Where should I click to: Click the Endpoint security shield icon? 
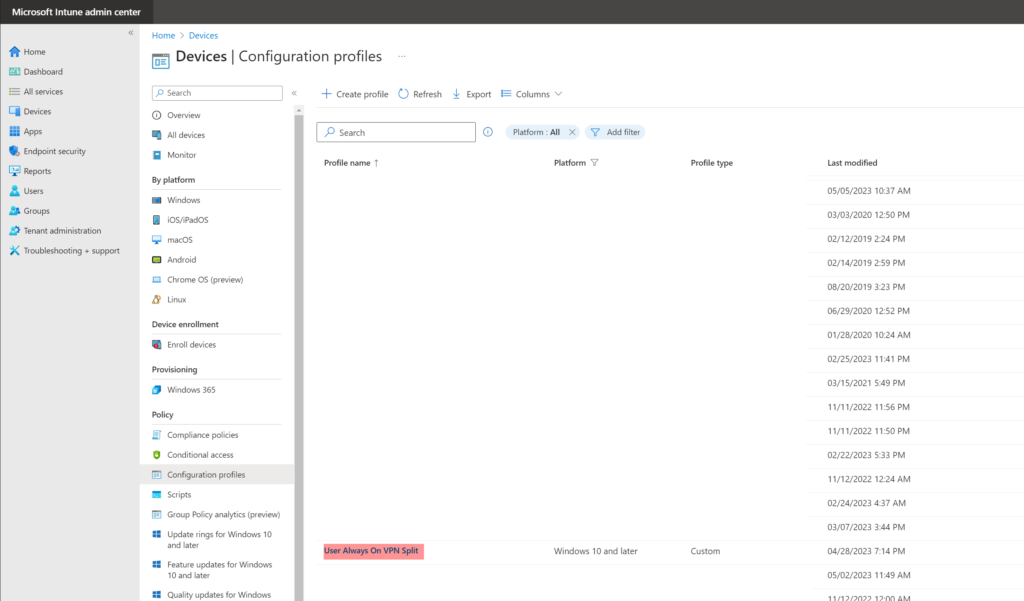[14, 151]
